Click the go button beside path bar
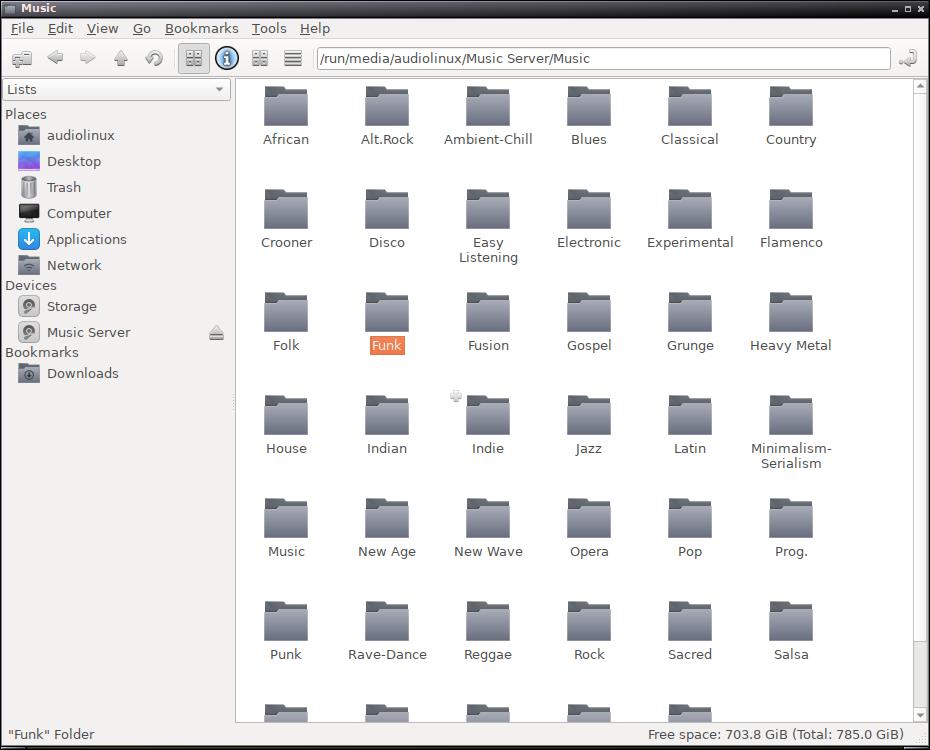The image size is (930, 750). pos(908,59)
